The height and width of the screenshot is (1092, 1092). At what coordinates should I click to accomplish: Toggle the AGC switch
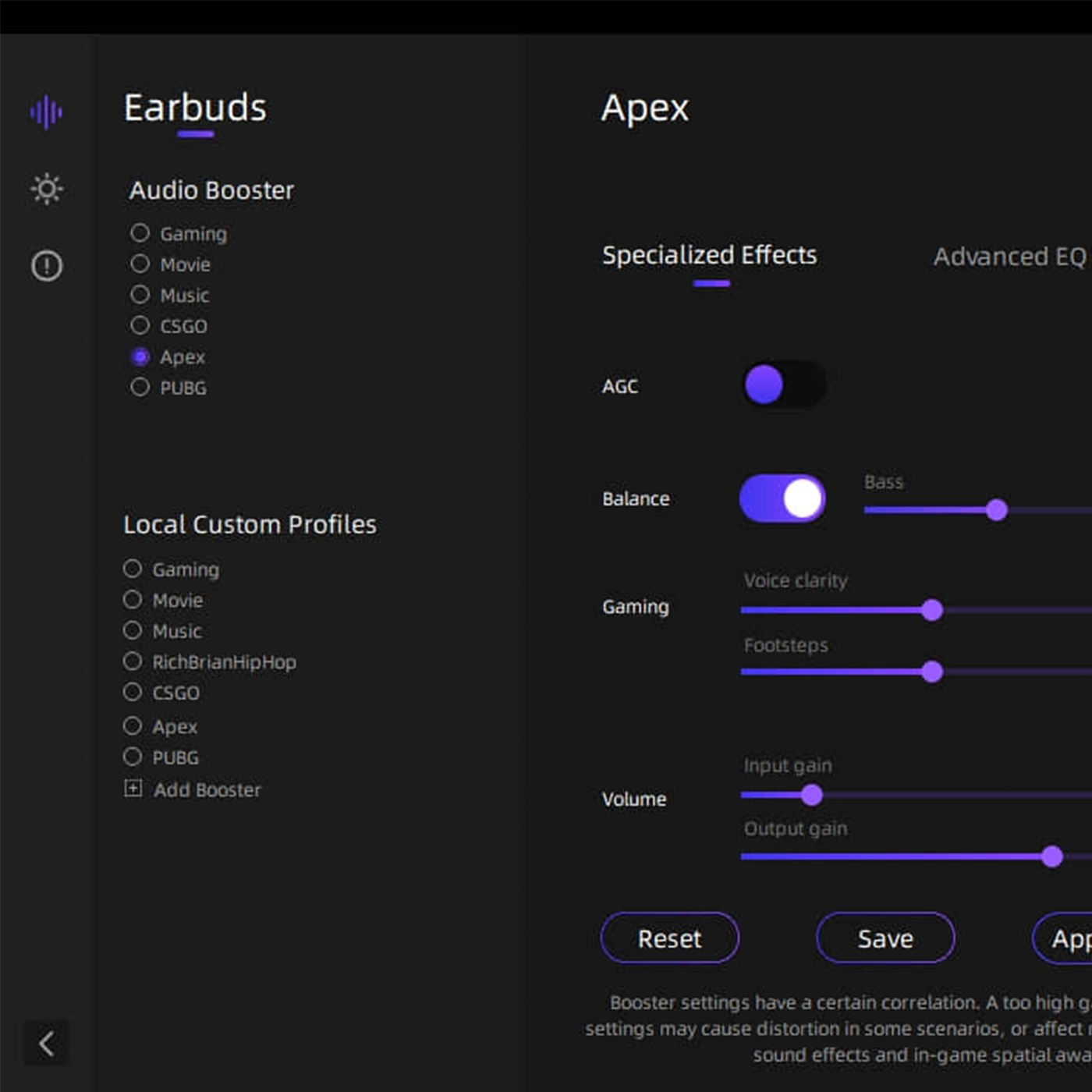[783, 385]
